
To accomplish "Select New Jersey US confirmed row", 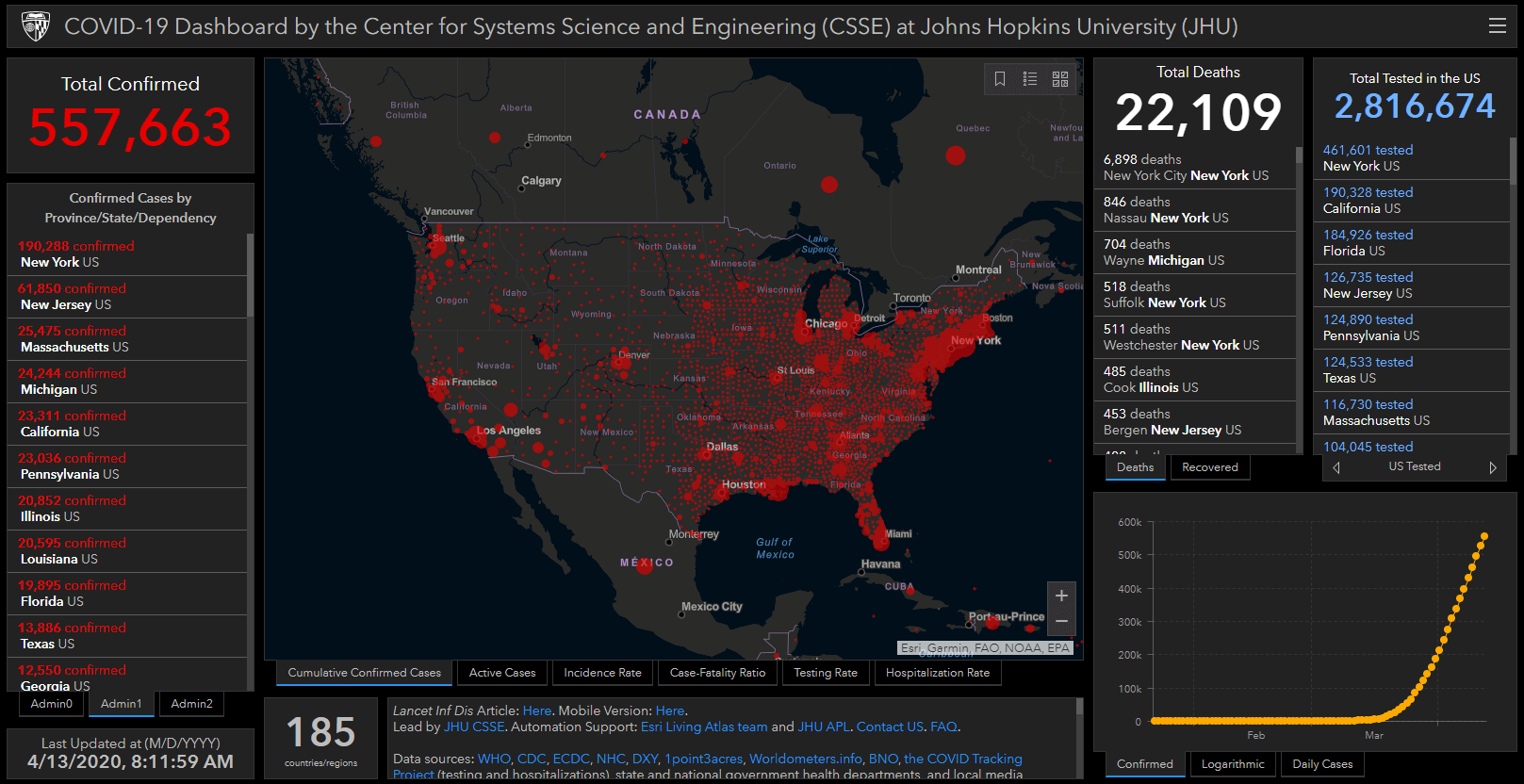I will point(127,297).
